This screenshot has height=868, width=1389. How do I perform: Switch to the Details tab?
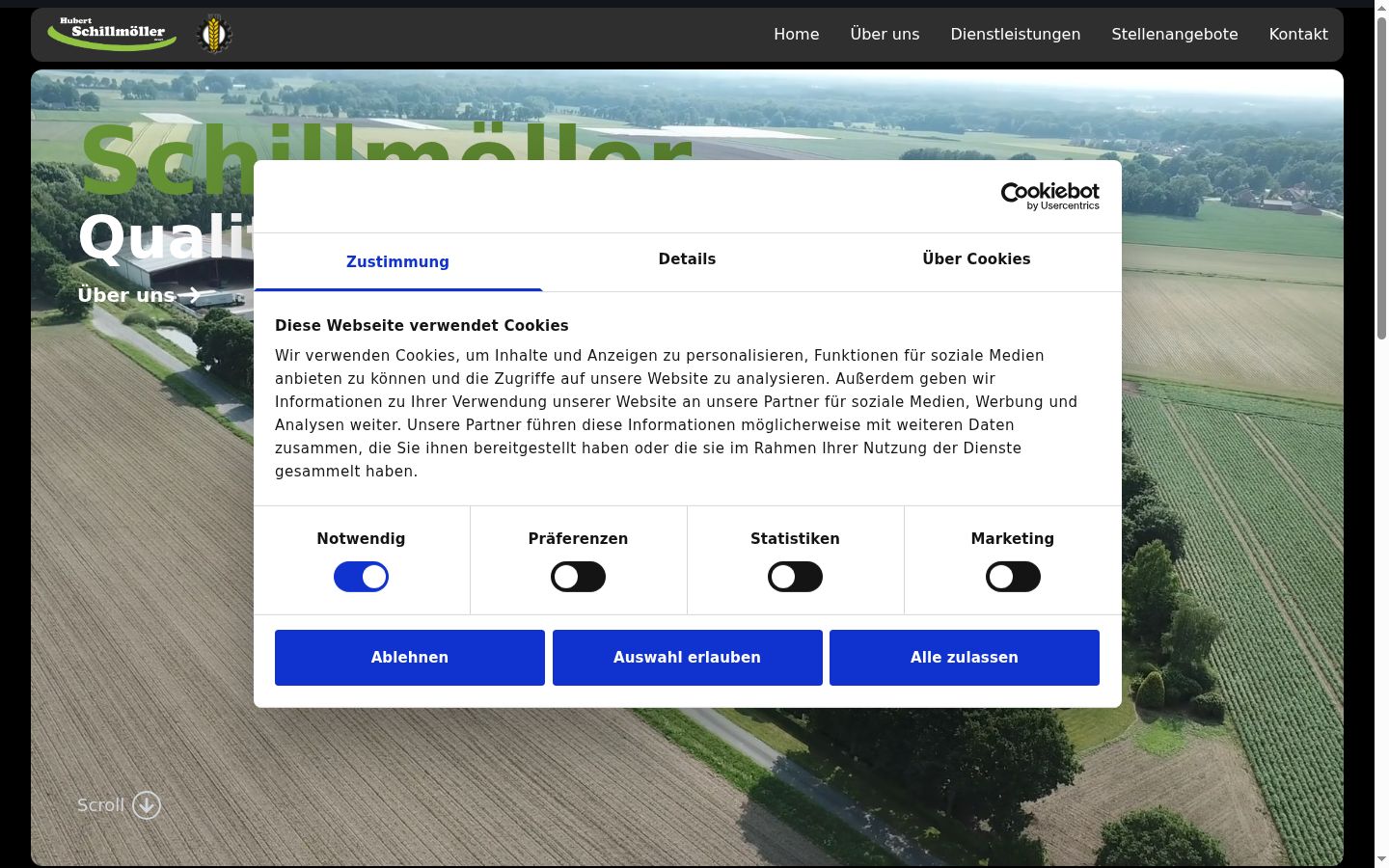coord(687,259)
